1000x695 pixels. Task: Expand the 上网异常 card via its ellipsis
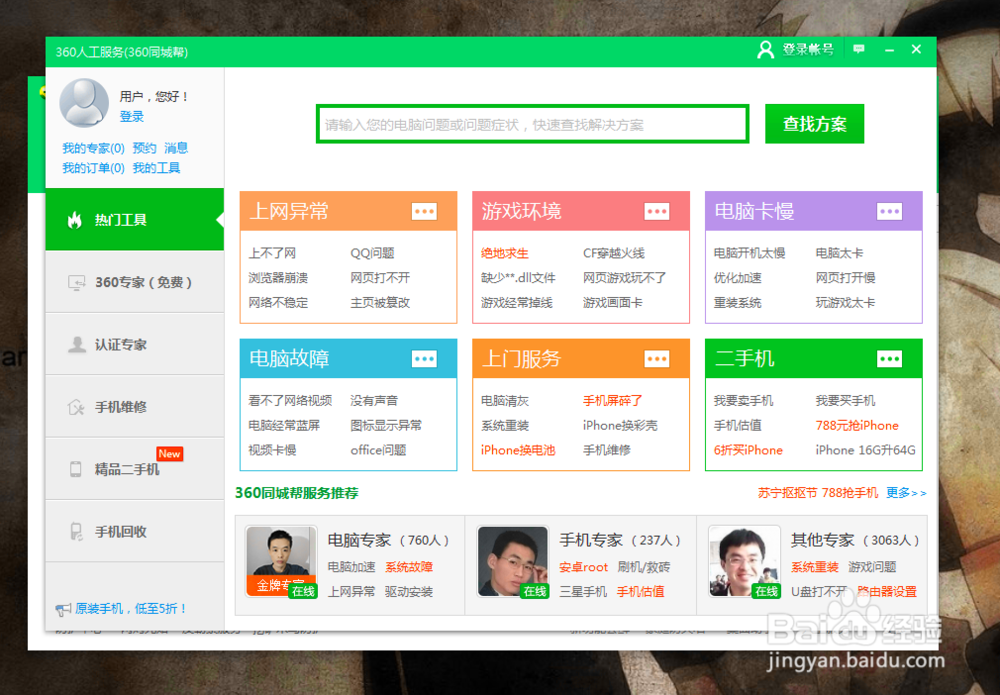(424, 211)
